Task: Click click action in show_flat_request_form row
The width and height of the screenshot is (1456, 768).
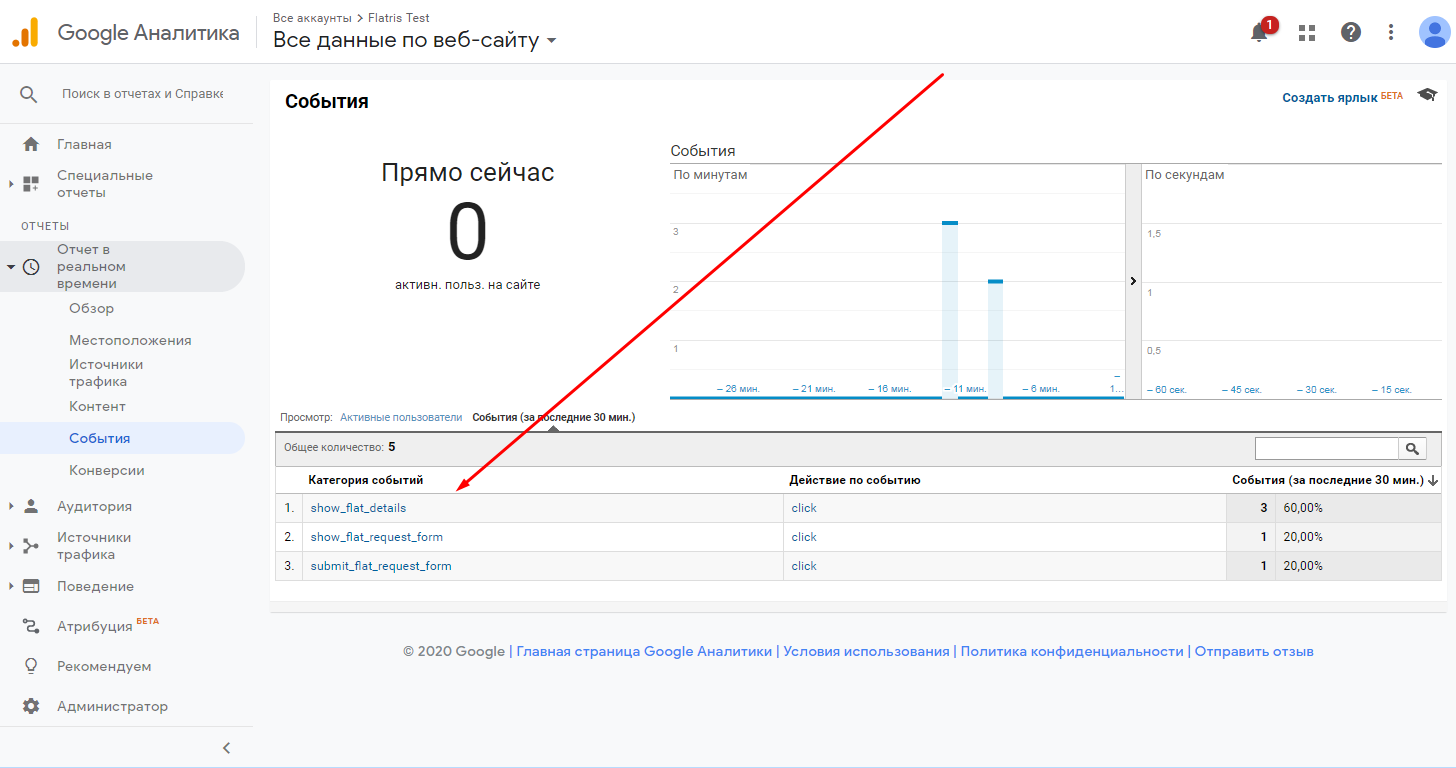Action: (x=804, y=537)
